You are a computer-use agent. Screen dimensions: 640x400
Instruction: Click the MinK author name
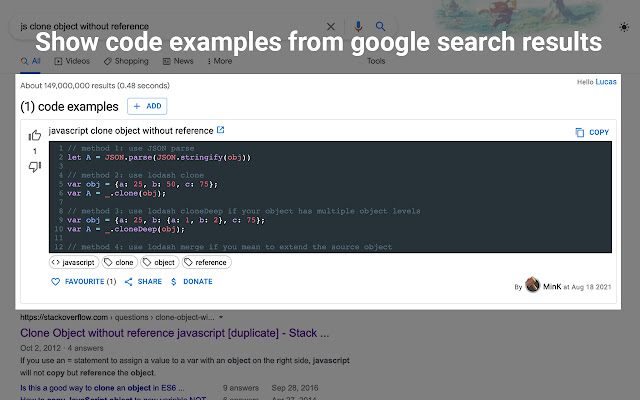point(552,287)
